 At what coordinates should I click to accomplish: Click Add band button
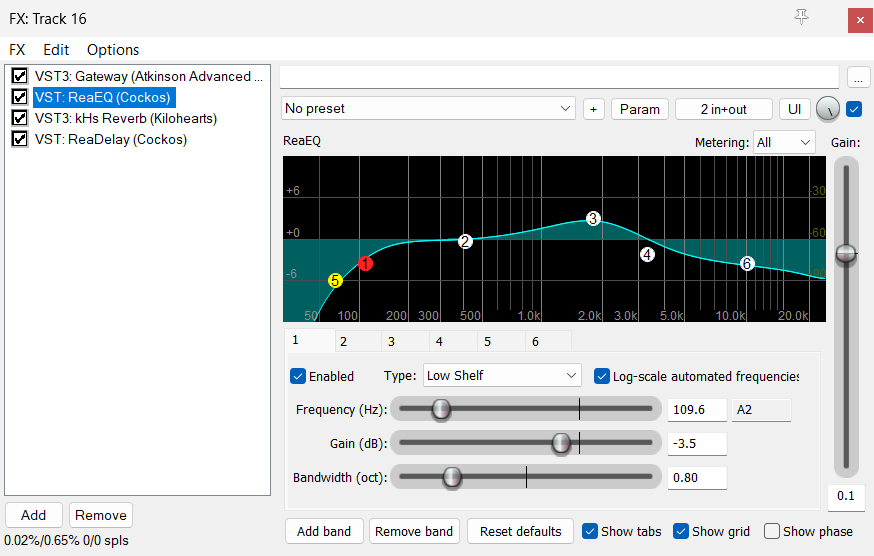point(324,531)
